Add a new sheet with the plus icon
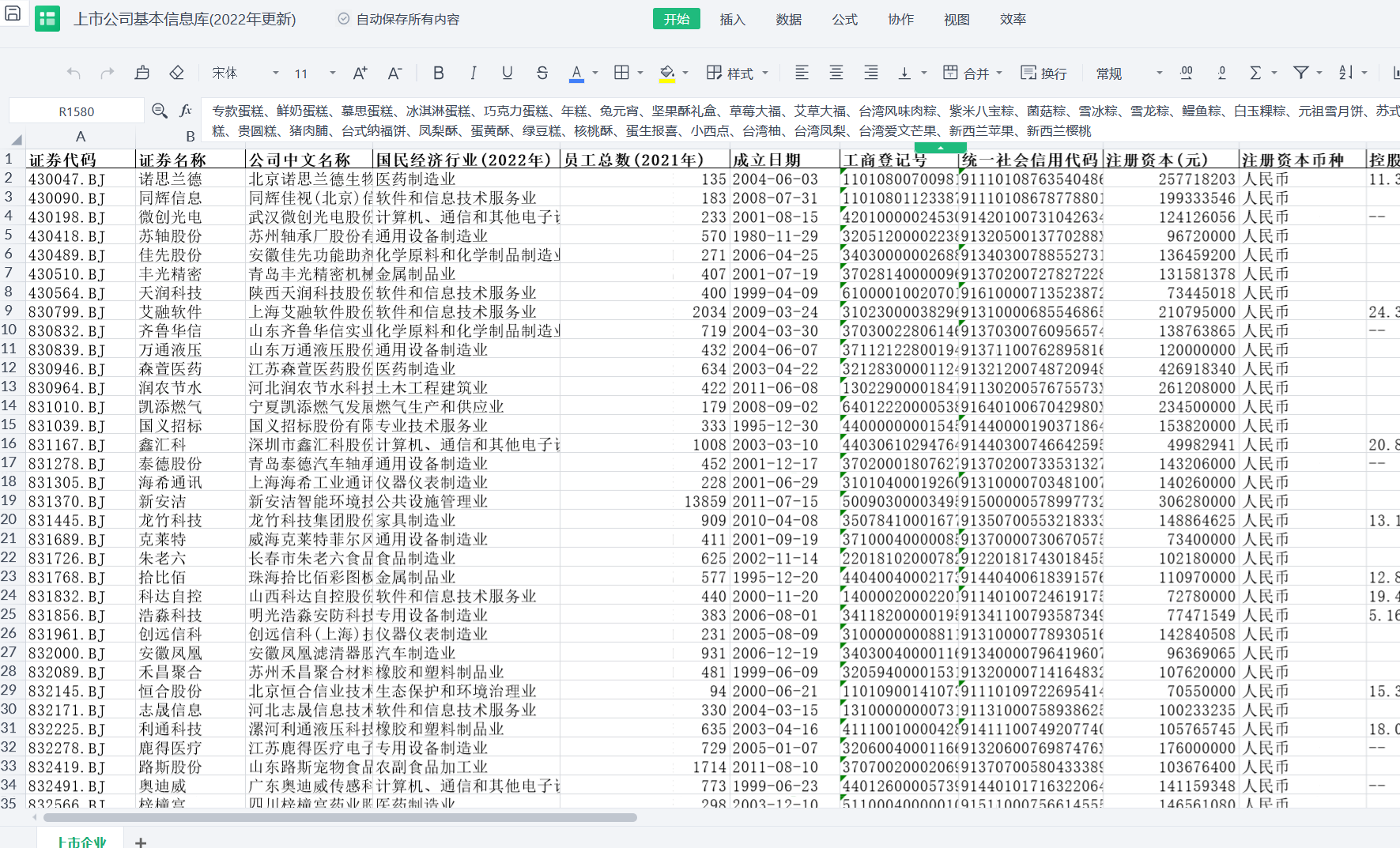This screenshot has height=848, width=1400. point(141,842)
